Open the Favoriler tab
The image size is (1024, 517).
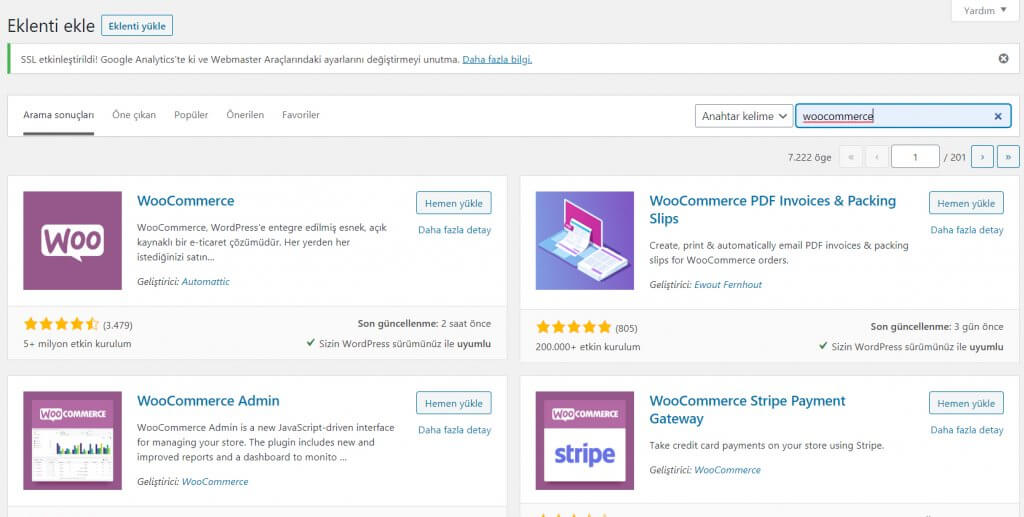point(301,115)
